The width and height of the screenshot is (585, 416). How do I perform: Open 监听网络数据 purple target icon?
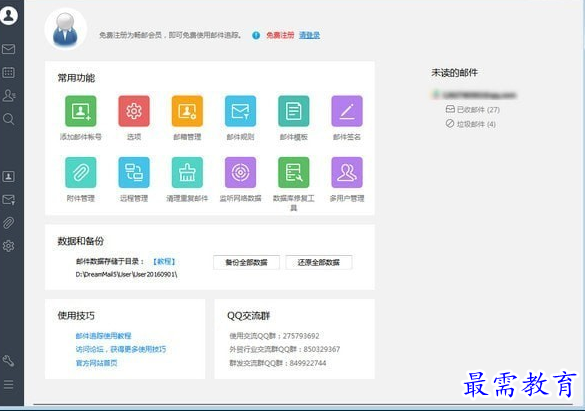pyautogui.click(x=241, y=172)
